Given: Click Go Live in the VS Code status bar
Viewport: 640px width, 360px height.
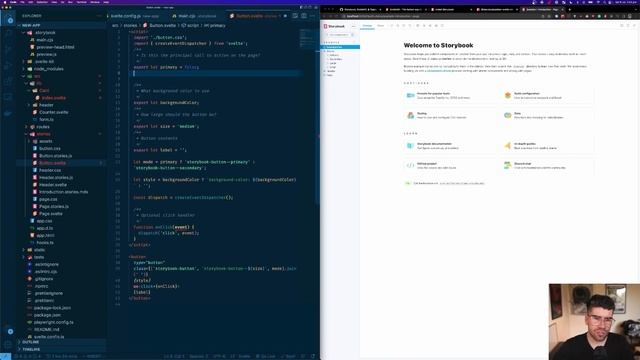Looking at the screenshot, I should tap(265, 356).
